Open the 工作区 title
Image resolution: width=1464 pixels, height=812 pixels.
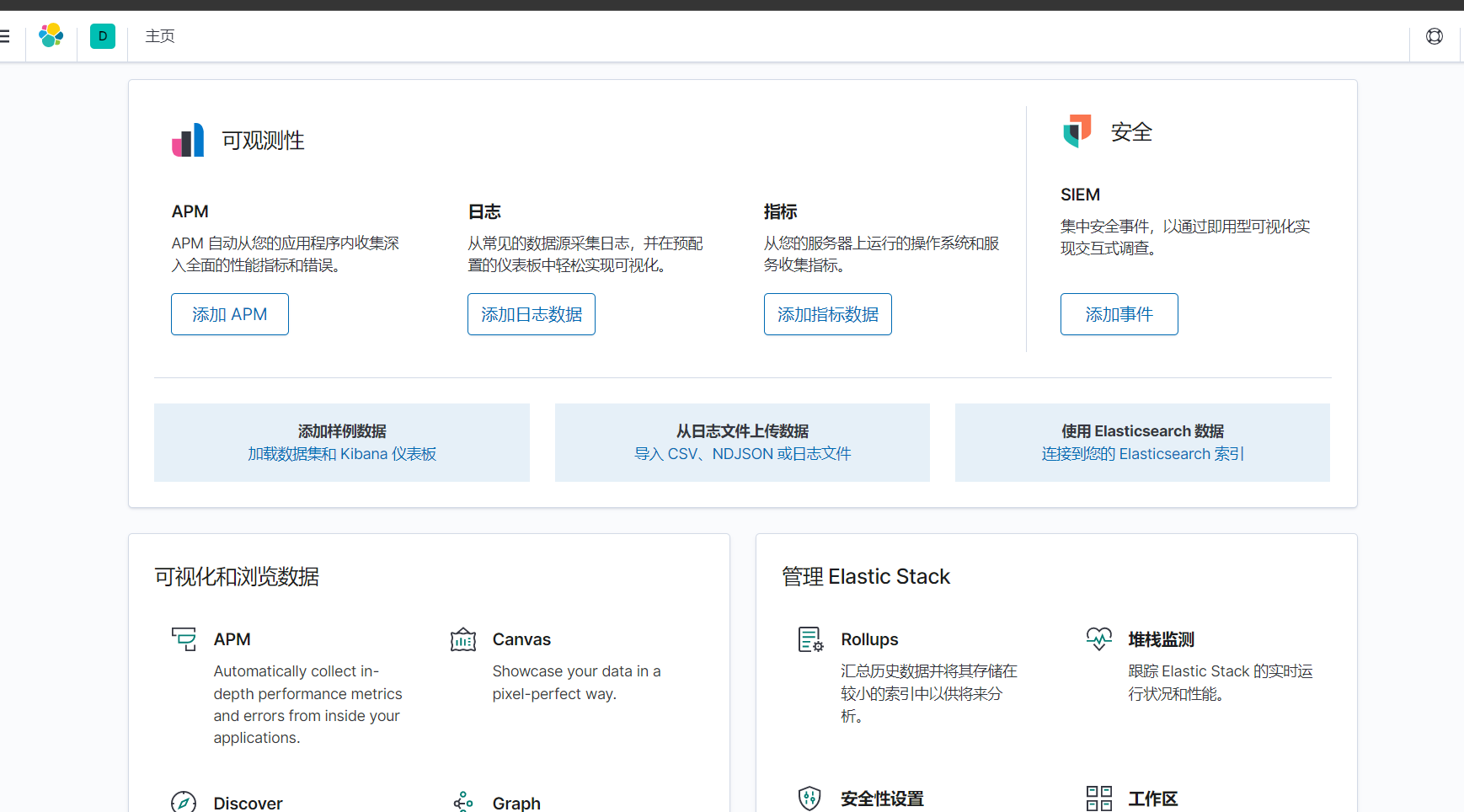1153,799
